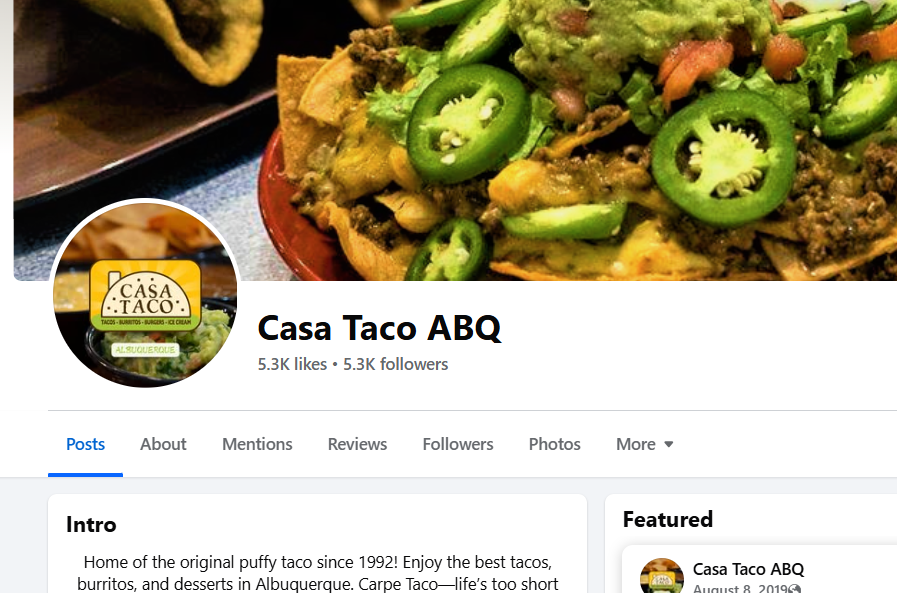The image size is (897, 593).
Task: Click the public globe privacy icon
Action: click(x=794, y=589)
